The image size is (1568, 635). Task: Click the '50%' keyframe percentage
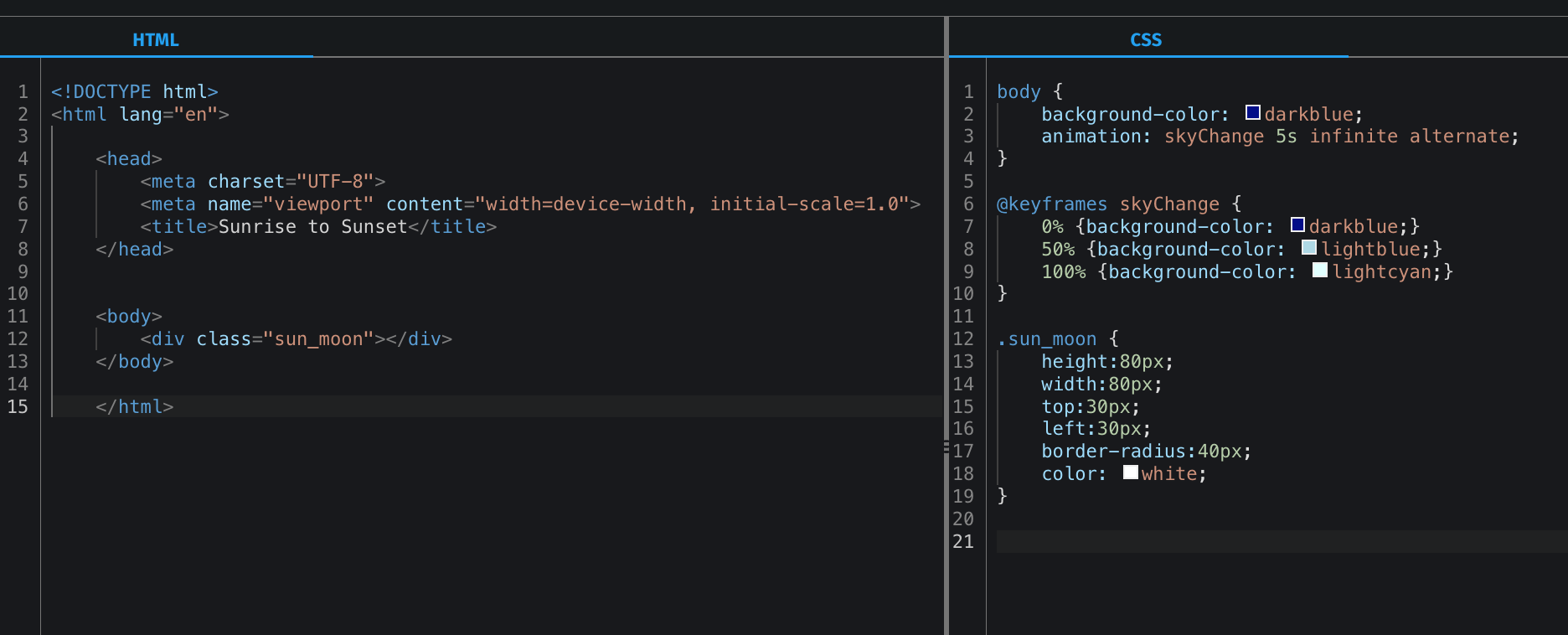[1058, 250]
